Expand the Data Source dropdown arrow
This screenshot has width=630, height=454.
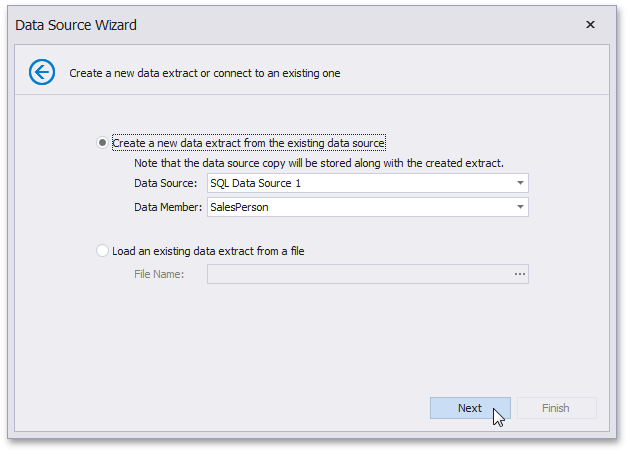tap(520, 183)
